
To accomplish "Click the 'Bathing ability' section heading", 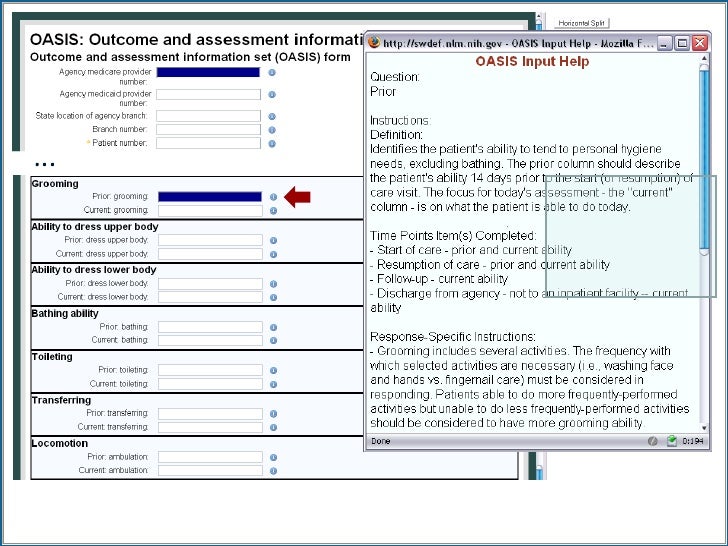I will click(65, 314).
